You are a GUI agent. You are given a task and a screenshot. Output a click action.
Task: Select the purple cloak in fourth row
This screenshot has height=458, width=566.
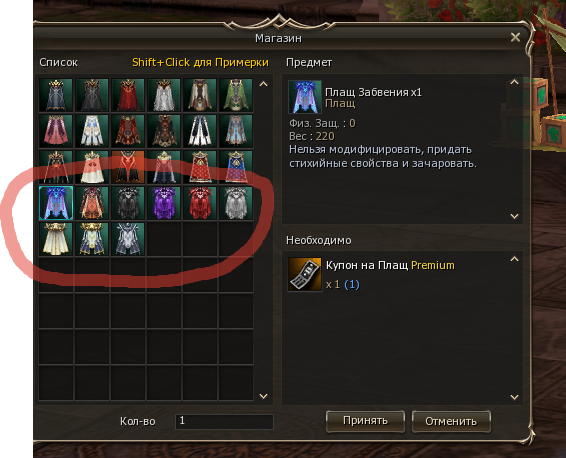[164, 203]
